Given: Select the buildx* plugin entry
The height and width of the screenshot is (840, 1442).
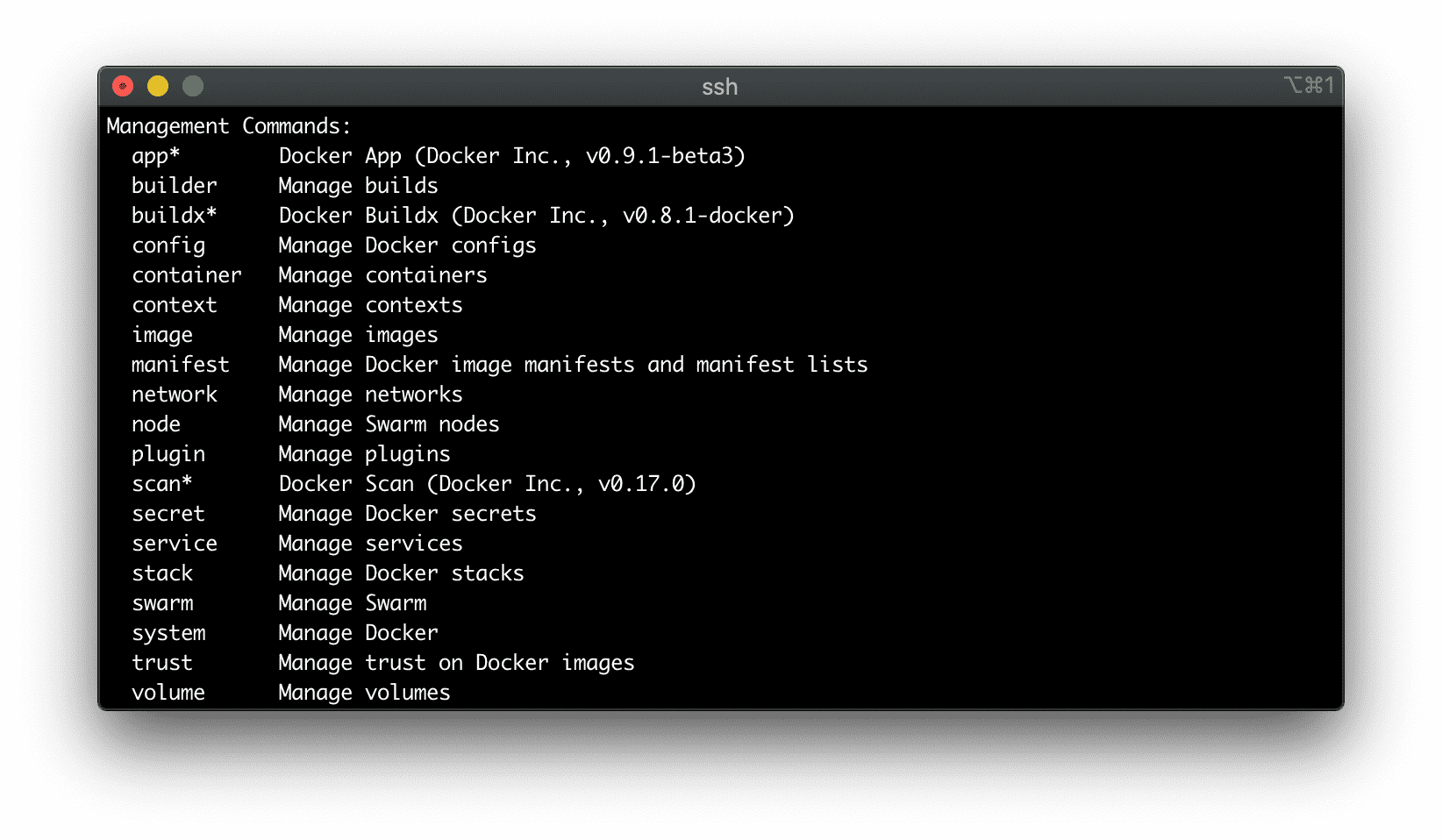Looking at the screenshot, I should pos(174,215).
